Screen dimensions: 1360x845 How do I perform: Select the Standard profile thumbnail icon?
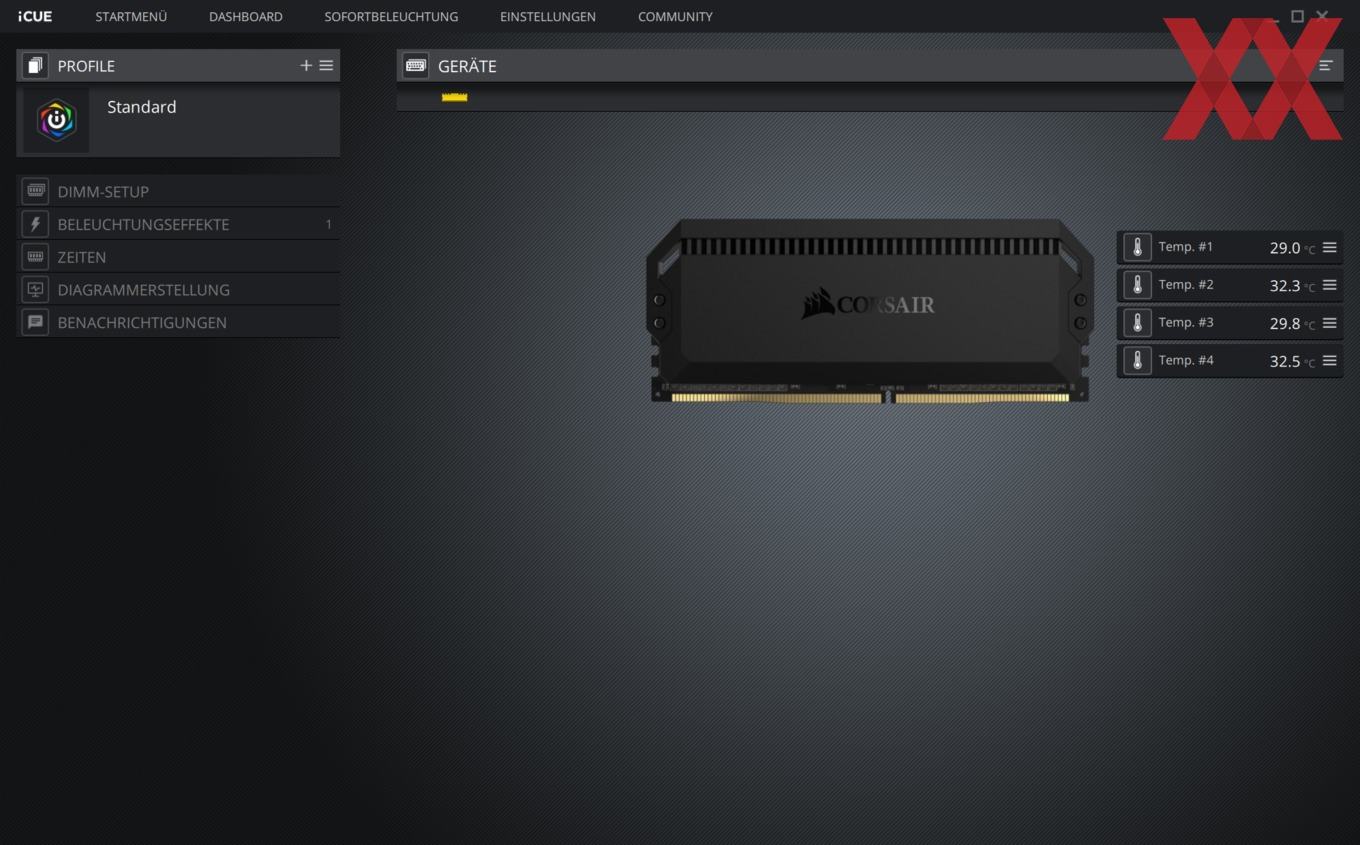coord(56,121)
